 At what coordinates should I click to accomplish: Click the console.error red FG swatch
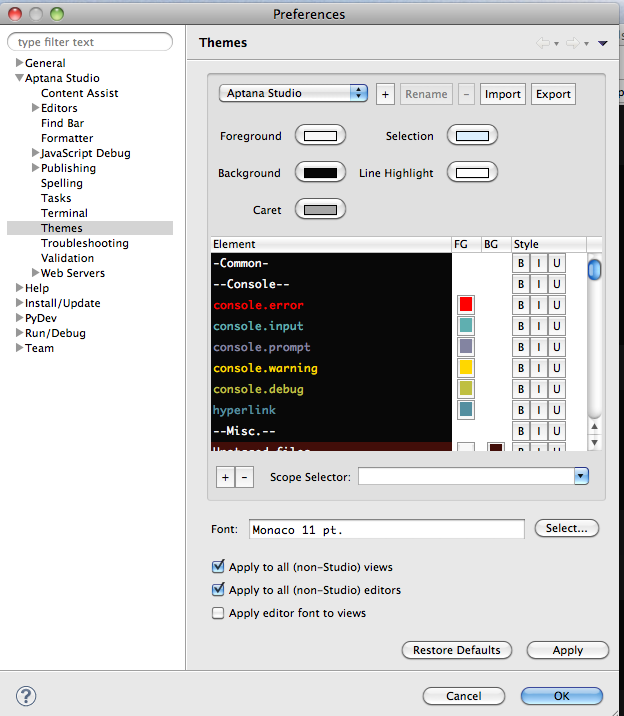tap(465, 305)
